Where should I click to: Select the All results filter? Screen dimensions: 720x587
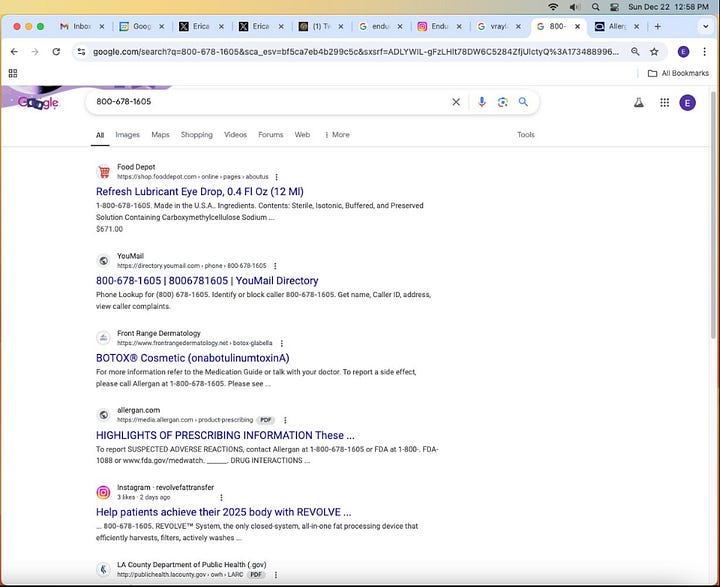[x=100, y=135]
